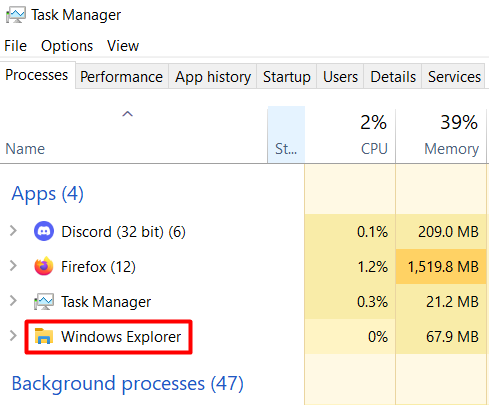The image size is (489, 405).
Task: Select the Task Manager process name
Action: pos(106,302)
